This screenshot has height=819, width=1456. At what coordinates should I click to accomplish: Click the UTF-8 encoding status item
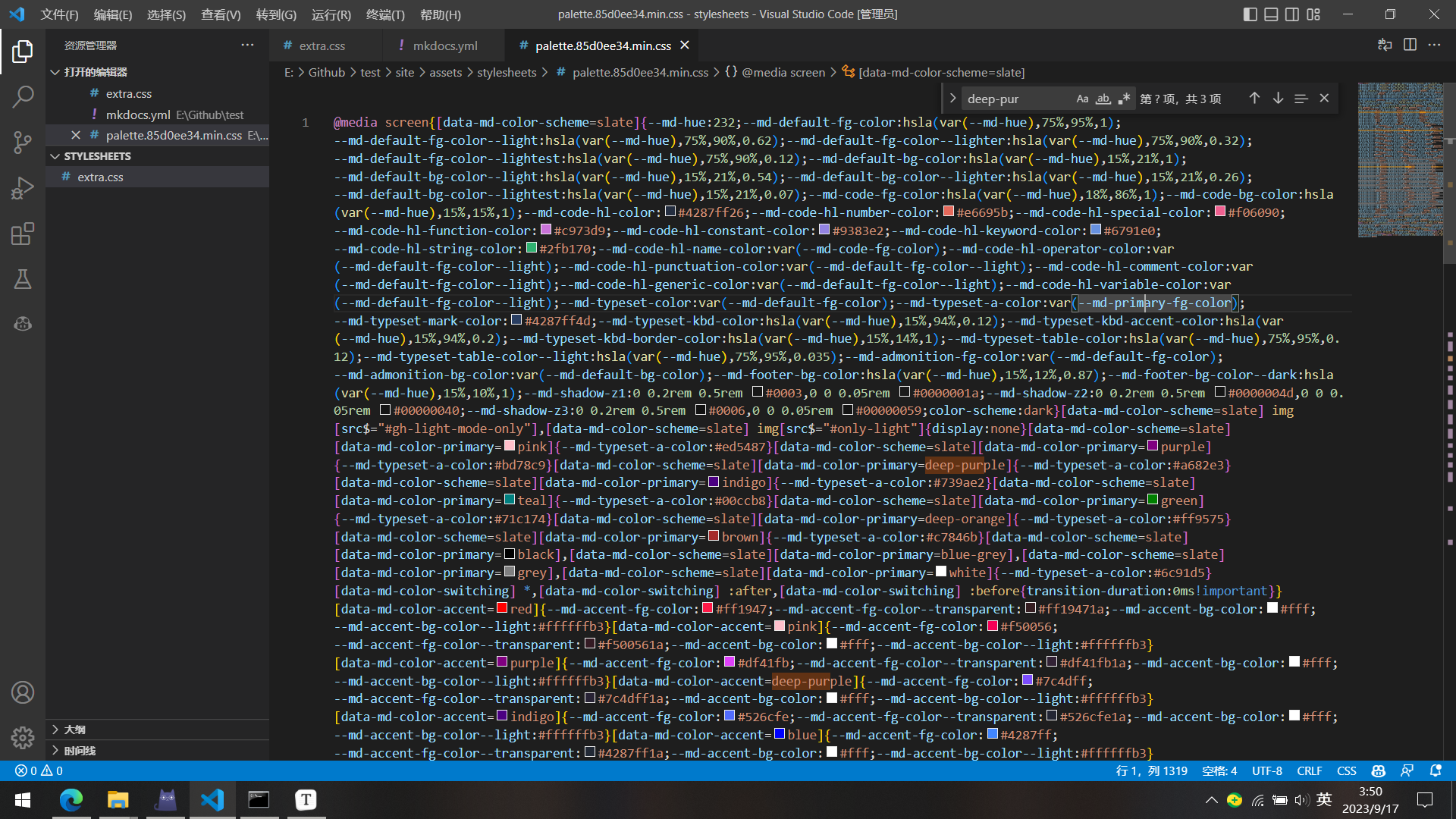pyautogui.click(x=1266, y=770)
